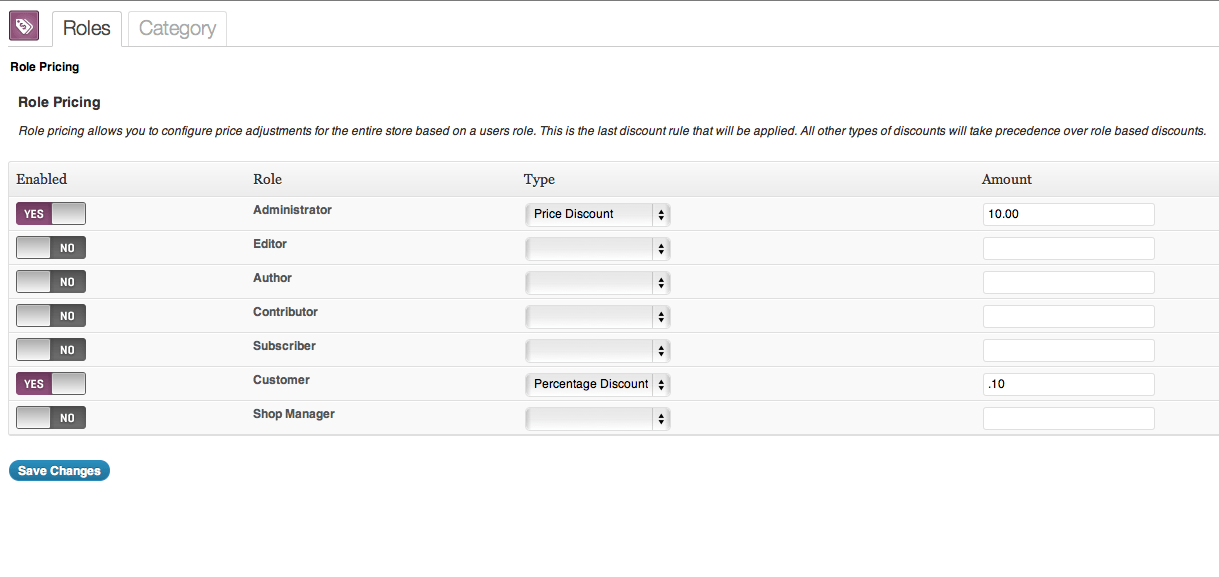1219x577 pixels.
Task: Open the Category tab
Action: (177, 29)
